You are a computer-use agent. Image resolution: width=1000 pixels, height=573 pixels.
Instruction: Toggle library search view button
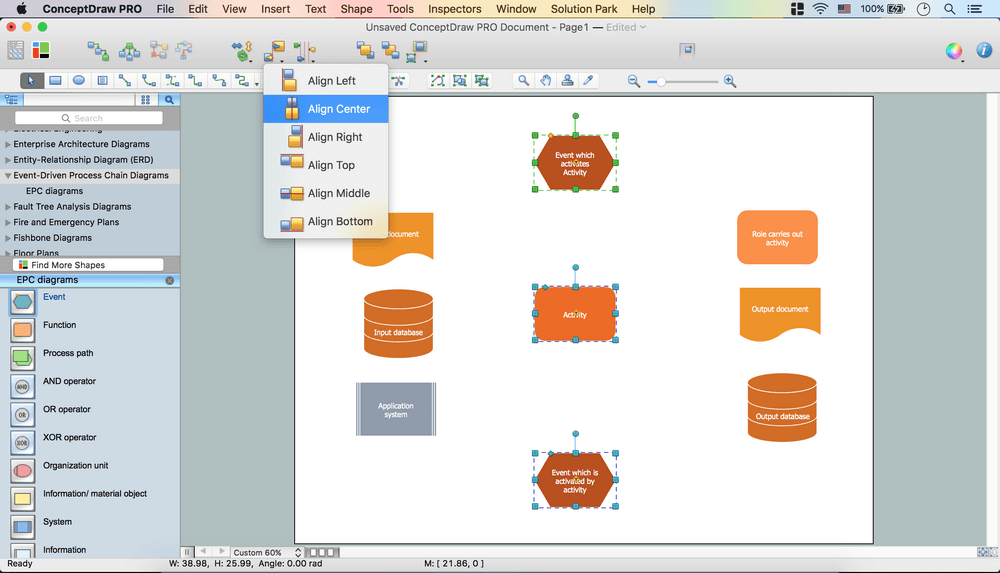click(169, 100)
